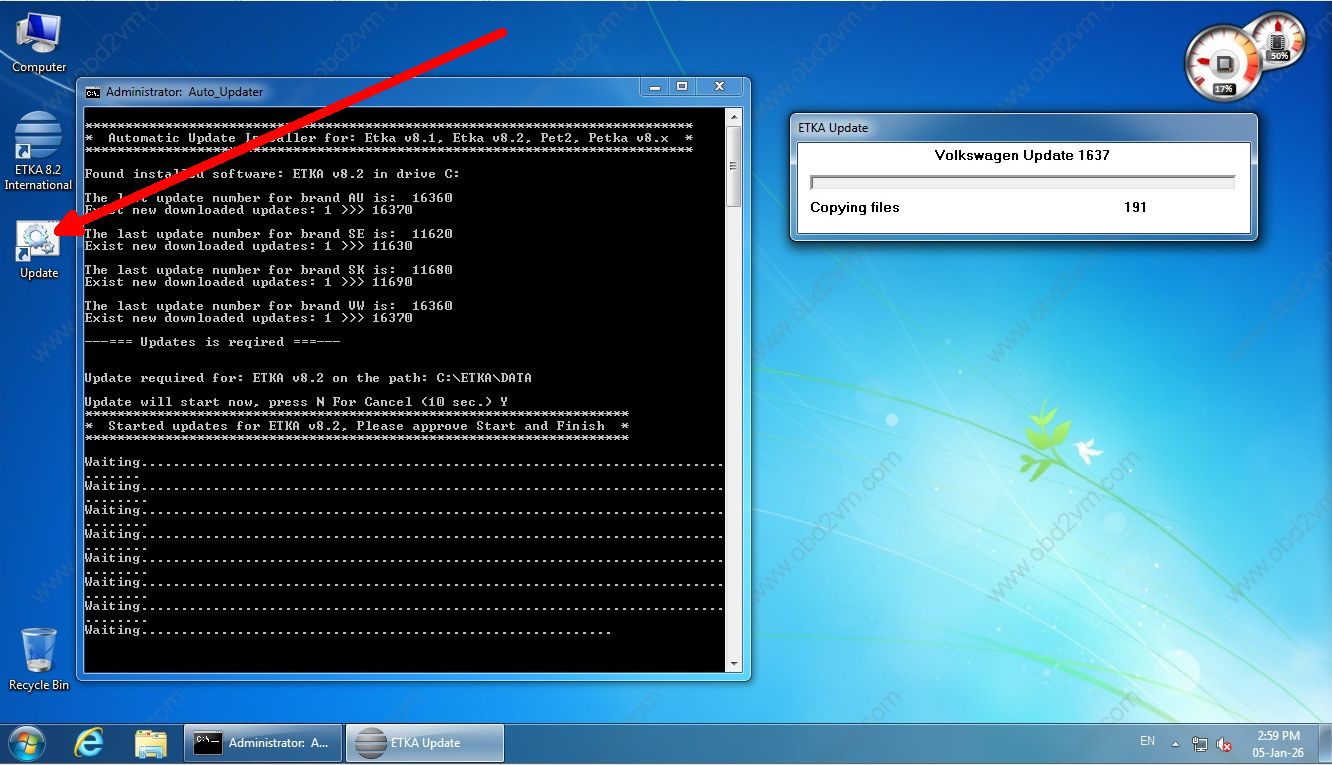Open the Recycle Bin
The height and width of the screenshot is (765, 1332).
pos(39,656)
